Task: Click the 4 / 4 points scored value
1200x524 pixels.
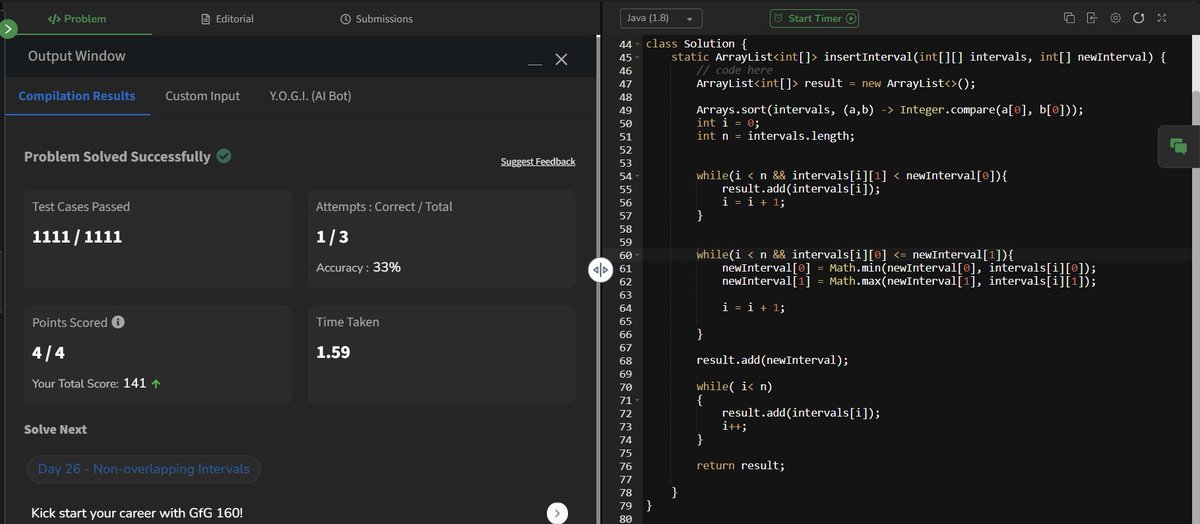Action: [x=49, y=352]
